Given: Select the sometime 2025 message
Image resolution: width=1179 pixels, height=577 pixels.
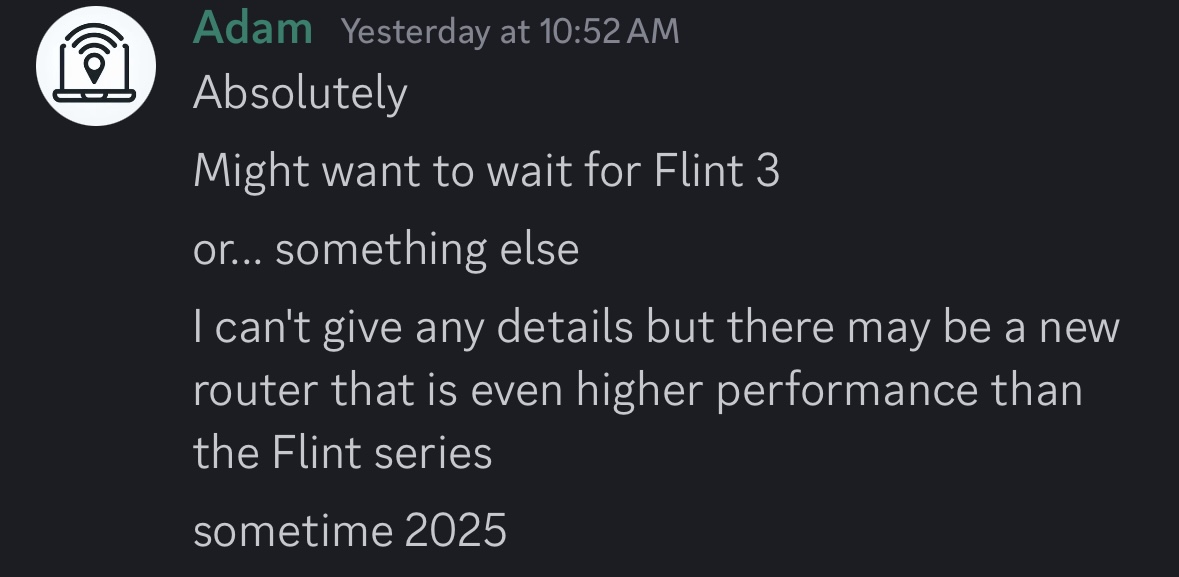Looking at the screenshot, I should [x=350, y=530].
